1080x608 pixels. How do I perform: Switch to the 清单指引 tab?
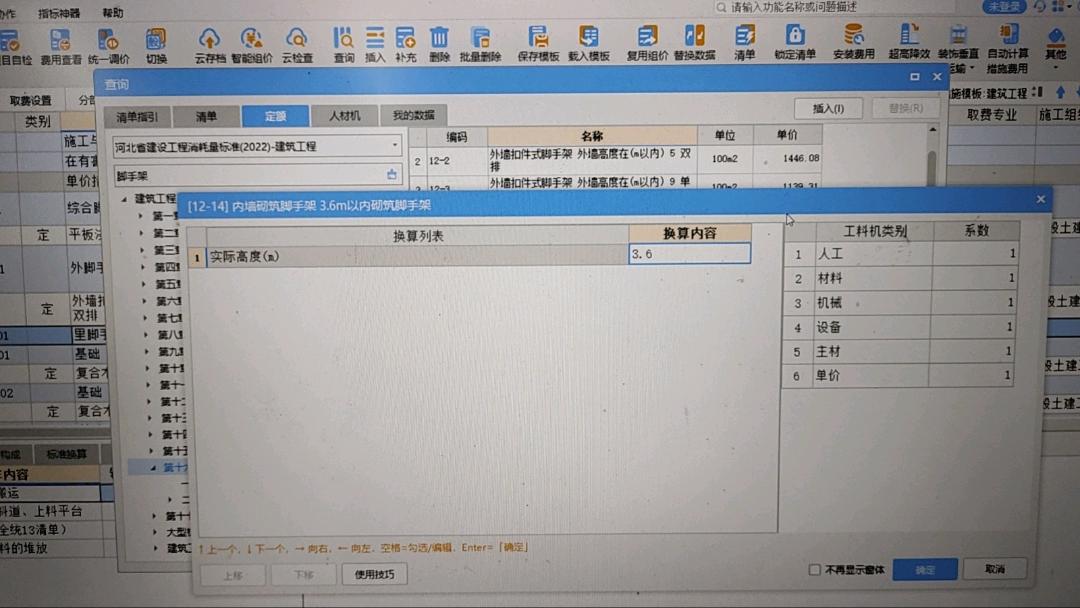(137, 117)
